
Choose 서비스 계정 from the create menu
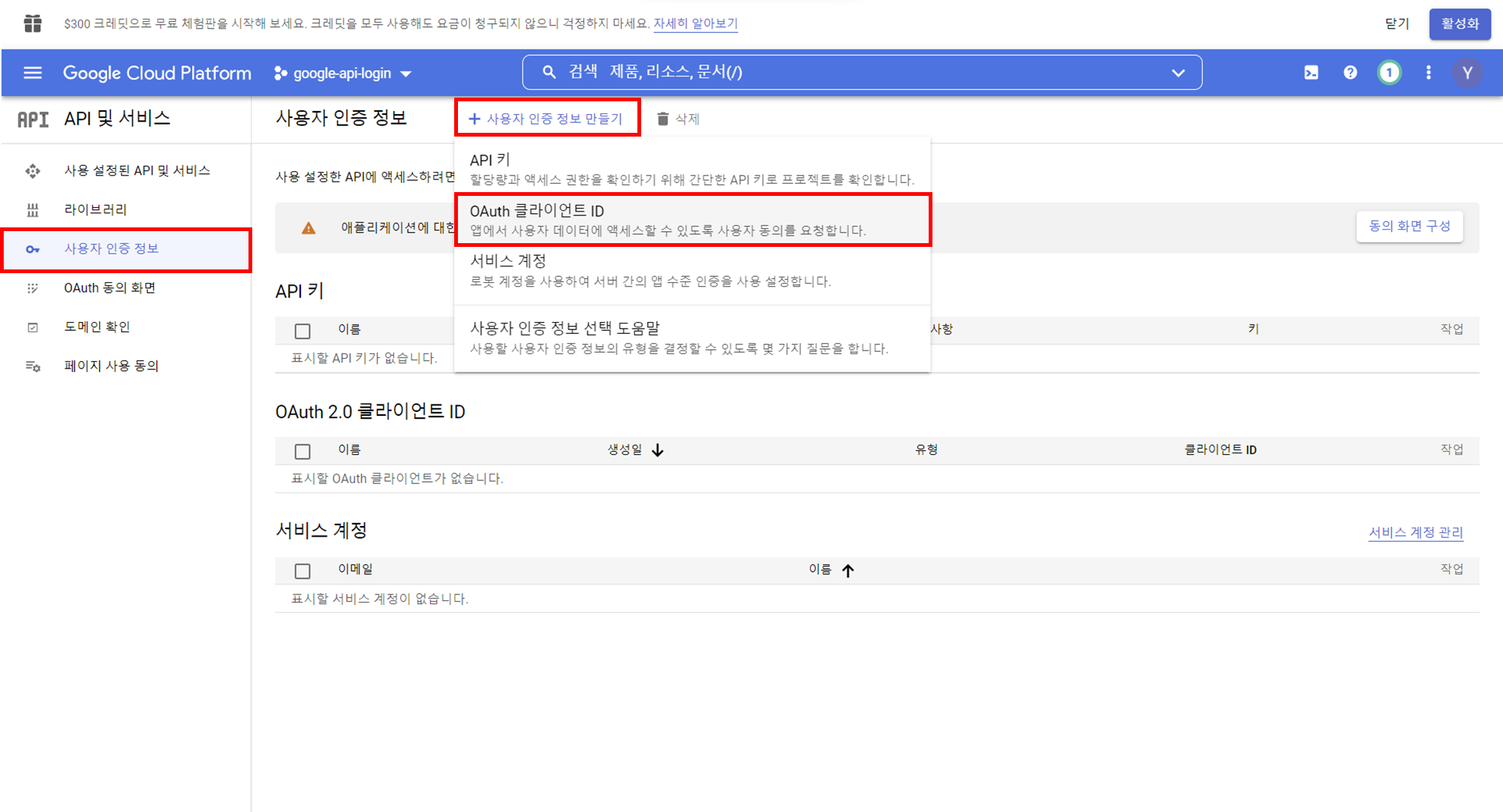tap(692, 270)
